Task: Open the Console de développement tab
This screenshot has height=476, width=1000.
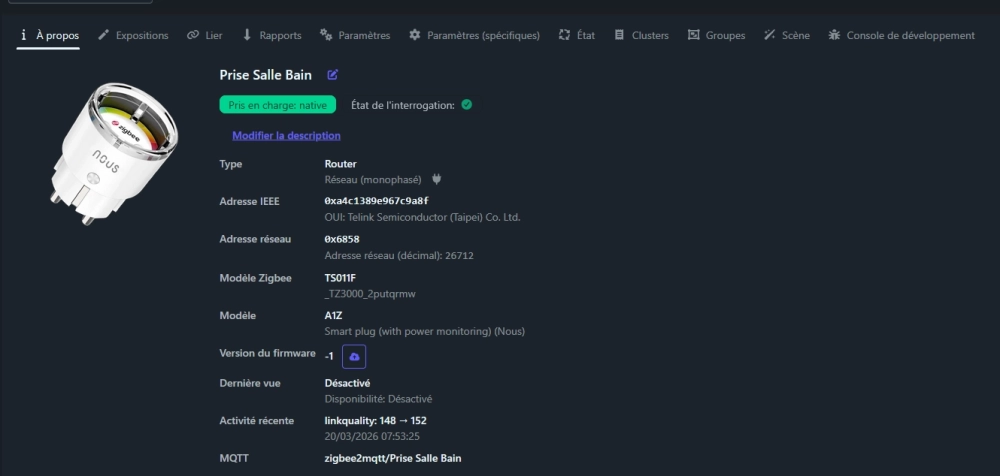Action: click(901, 36)
